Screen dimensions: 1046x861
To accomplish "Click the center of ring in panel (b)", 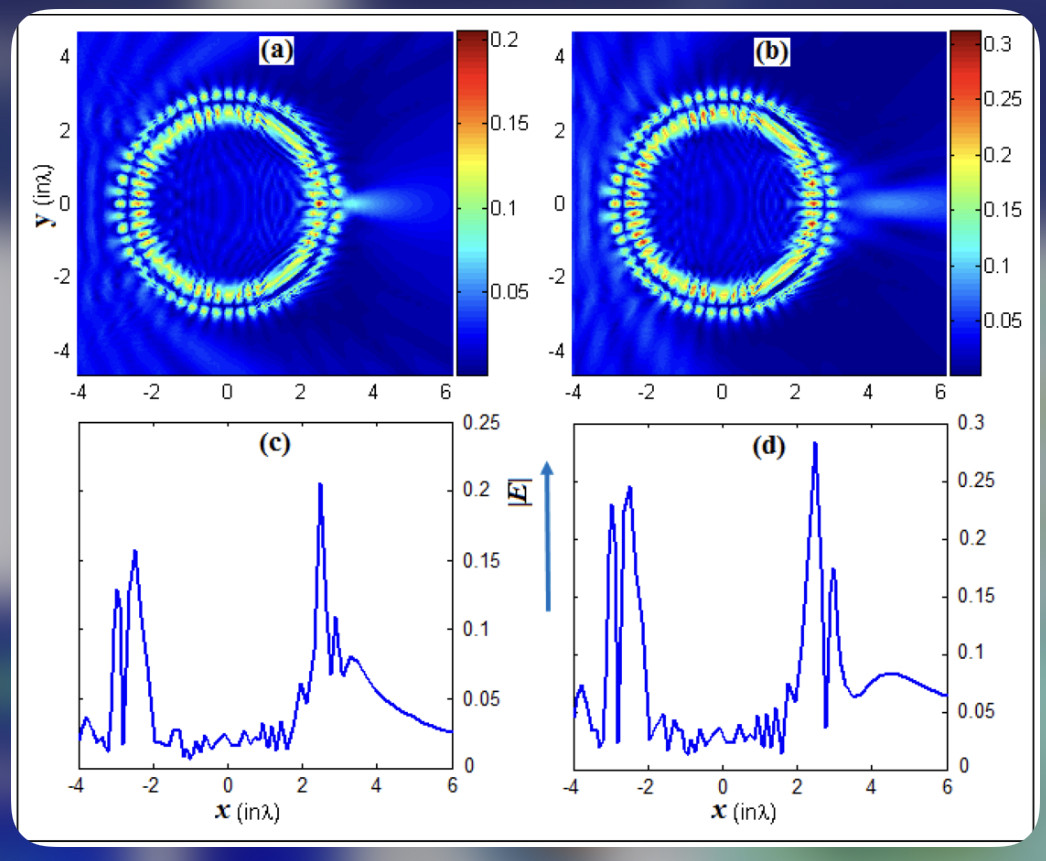I will pyautogui.click(x=722, y=204).
